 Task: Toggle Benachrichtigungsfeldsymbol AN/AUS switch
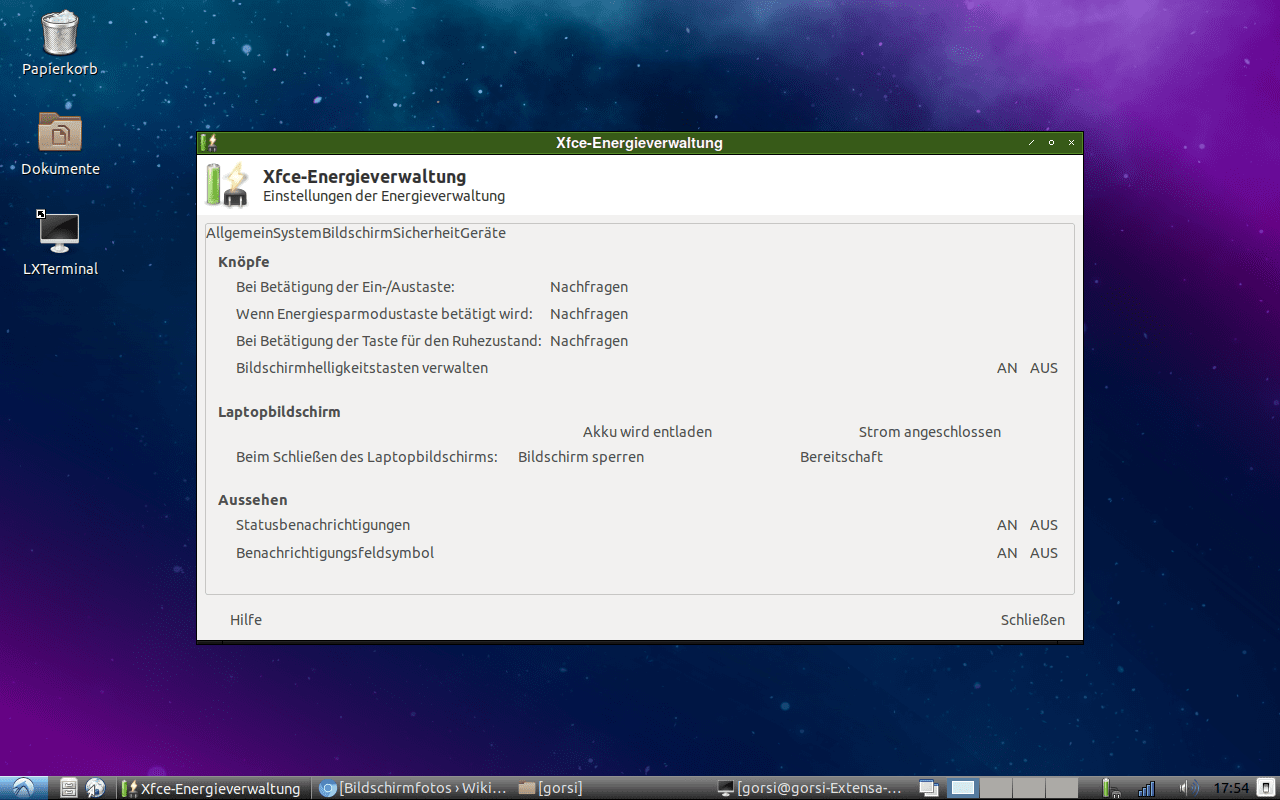point(1027,553)
